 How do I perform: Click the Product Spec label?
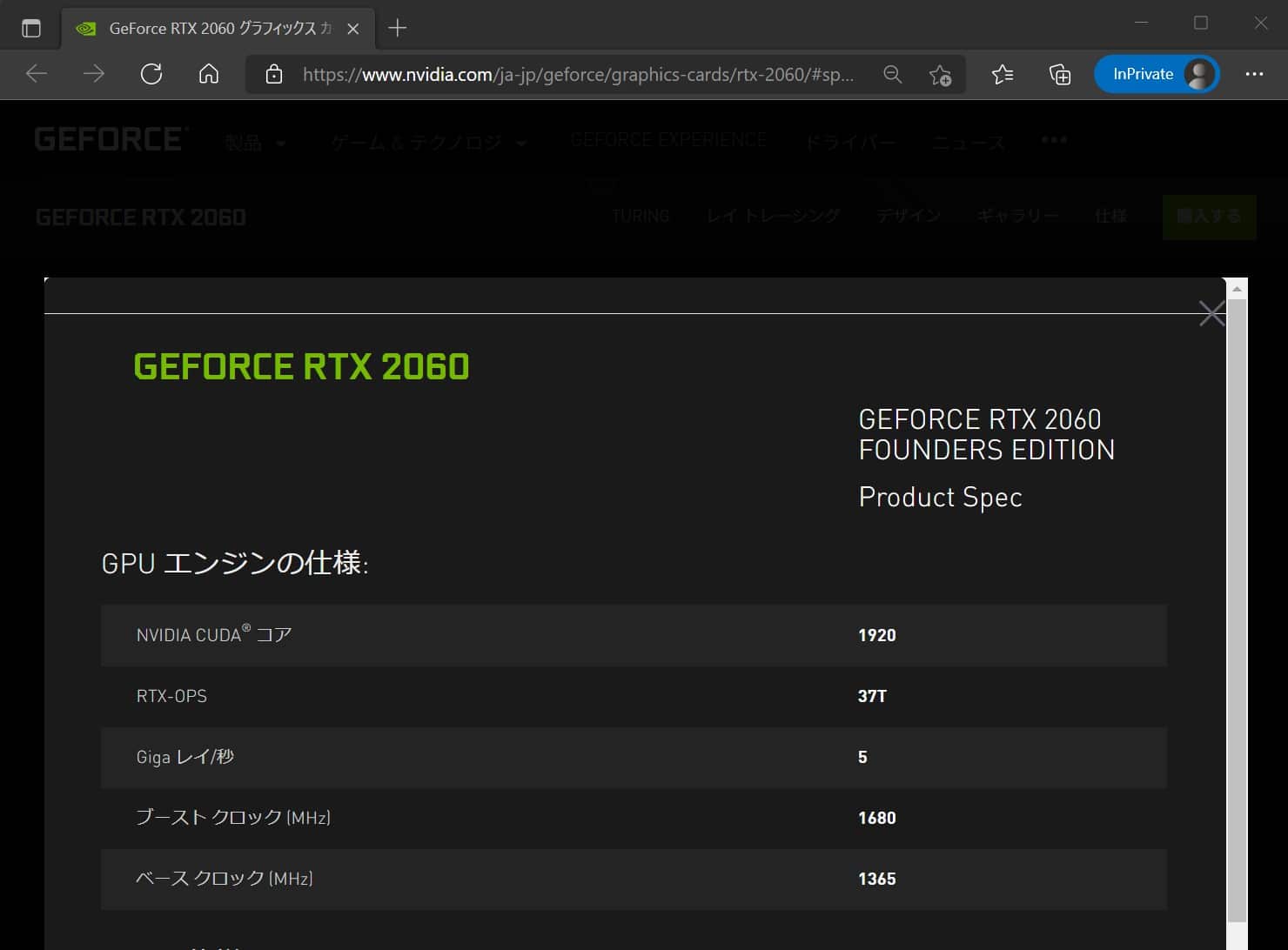(940, 497)
